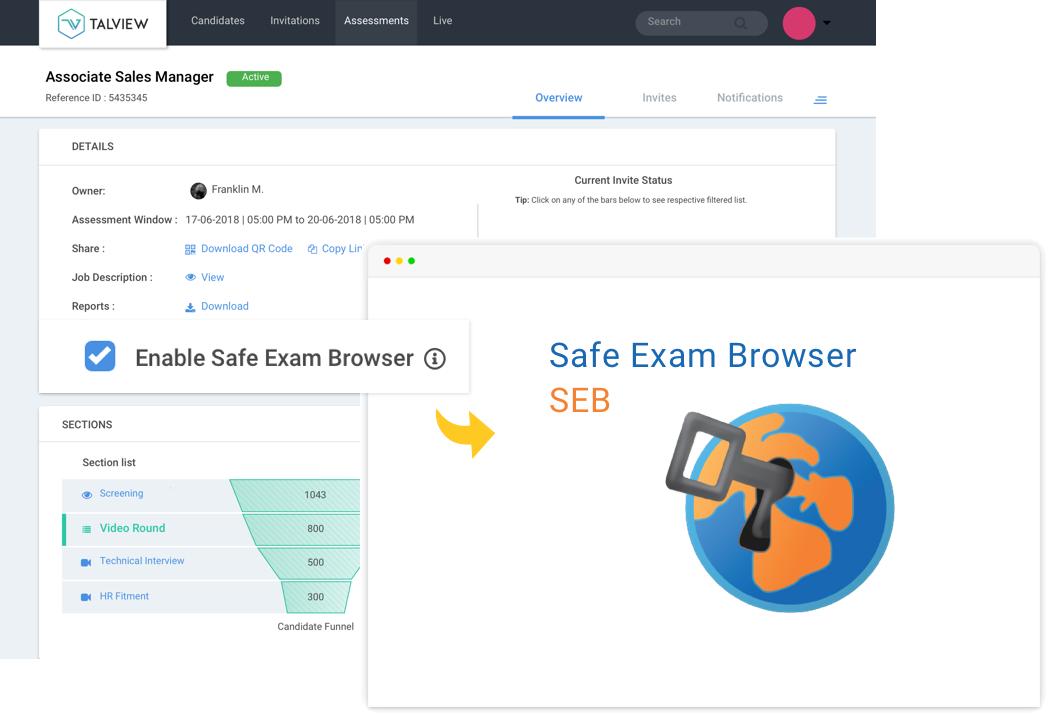The width and height of the screenshot is (1049, 715).
Task: Click the Section list label
Action: pos(109,463)
